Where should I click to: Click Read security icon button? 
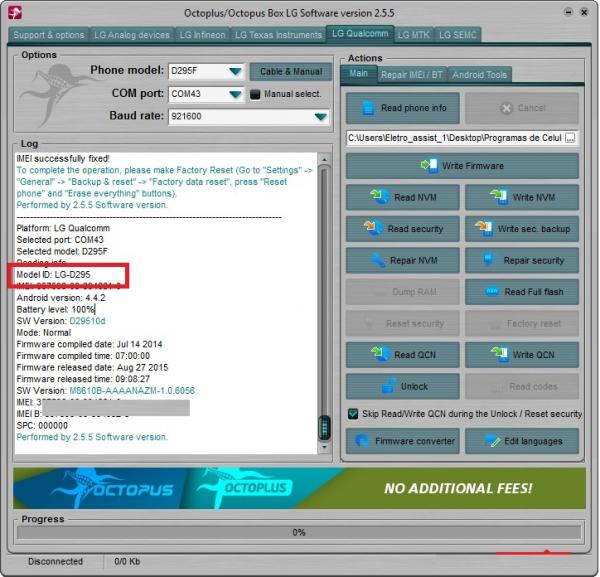[403, 229]
